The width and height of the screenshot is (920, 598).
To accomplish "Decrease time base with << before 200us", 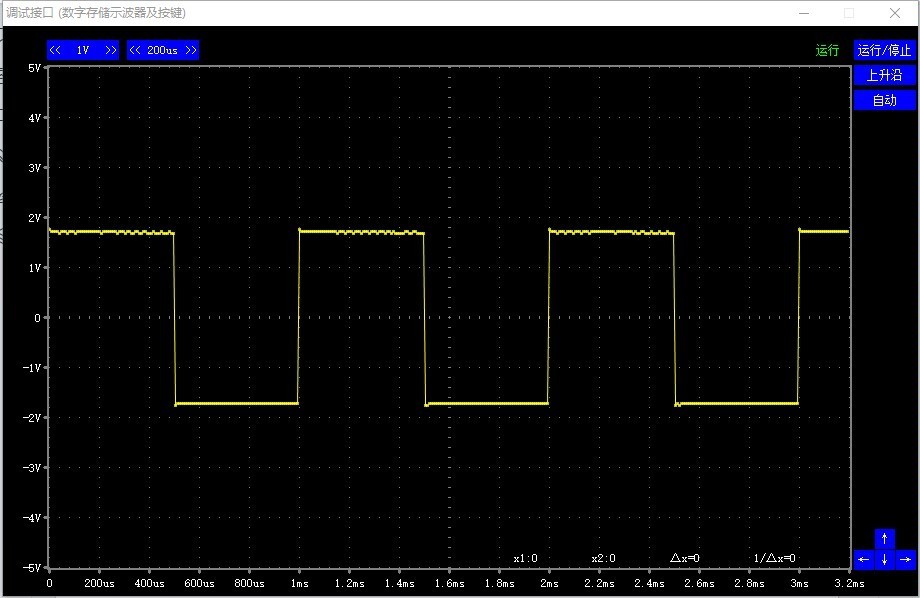I will click(x=136, y=50).
